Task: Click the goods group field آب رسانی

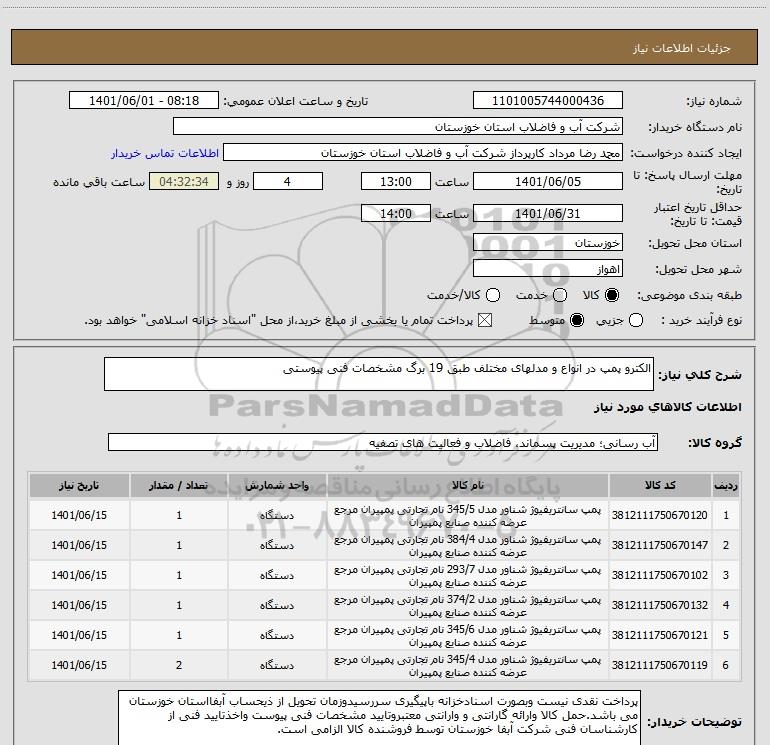Action: coord(383,442)
